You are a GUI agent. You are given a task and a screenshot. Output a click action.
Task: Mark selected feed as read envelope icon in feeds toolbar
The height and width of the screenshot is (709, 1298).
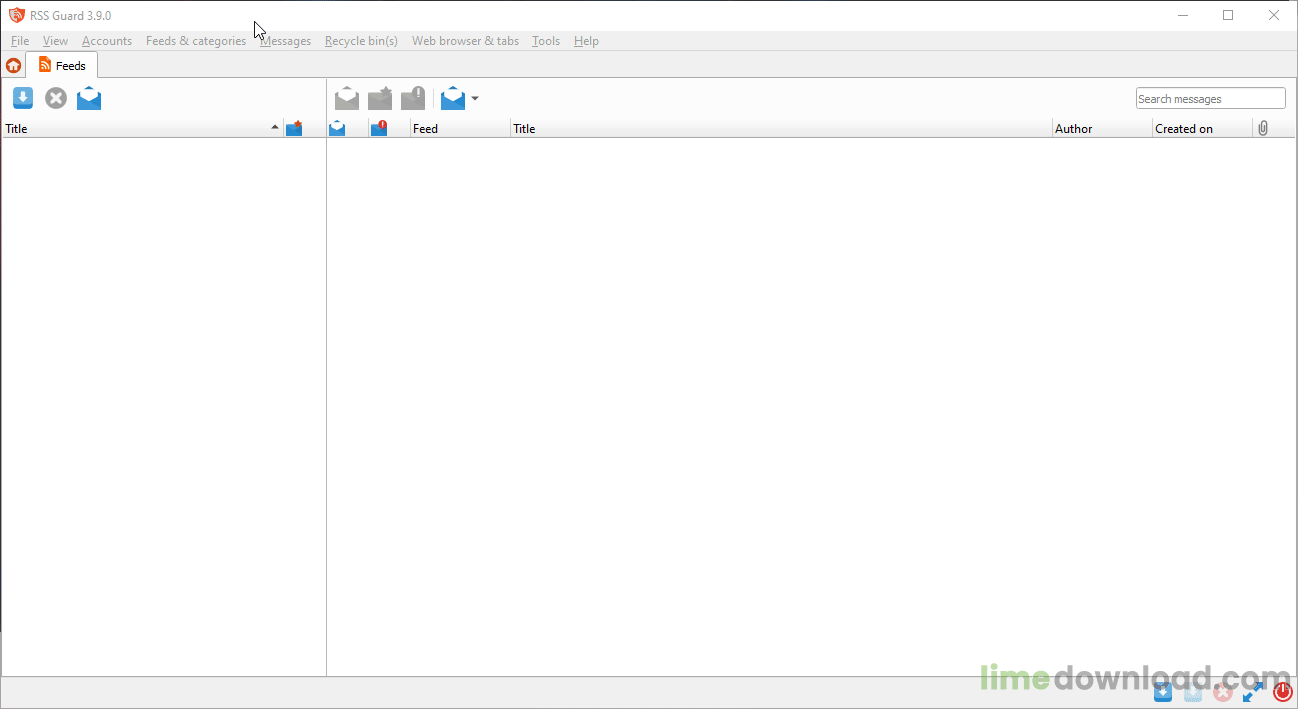point(89,98)
